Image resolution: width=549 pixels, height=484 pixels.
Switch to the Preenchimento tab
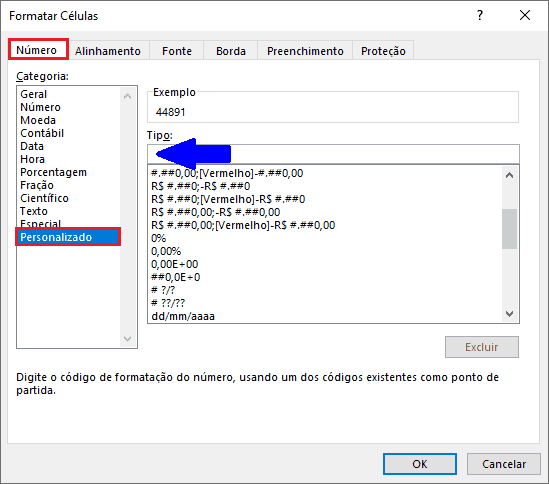pos(305,51)
